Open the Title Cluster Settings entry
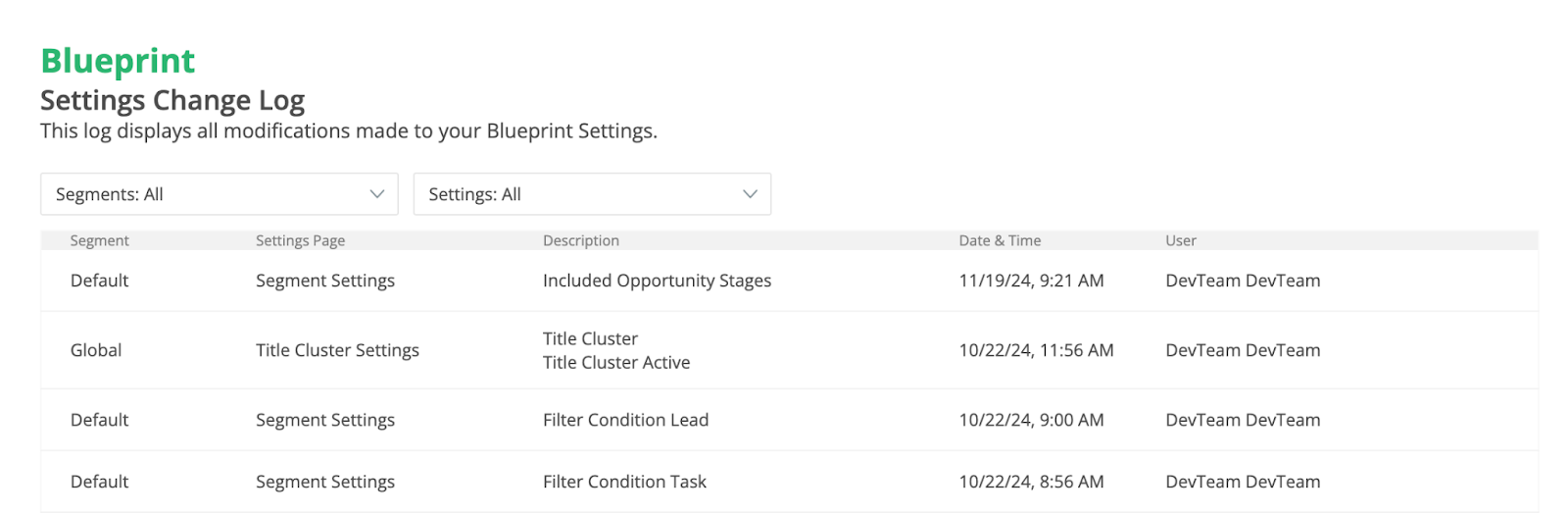The image size is (1568, 513). click(x=337, y=350)
